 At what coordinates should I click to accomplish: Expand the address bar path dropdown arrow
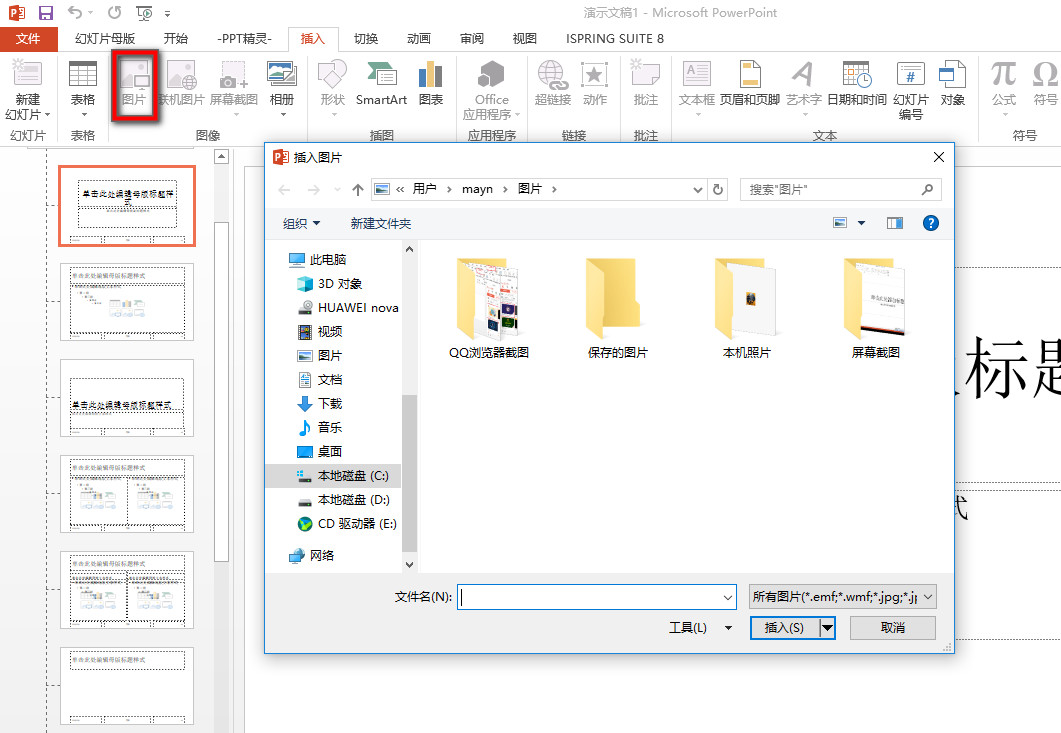coord(698,190)
